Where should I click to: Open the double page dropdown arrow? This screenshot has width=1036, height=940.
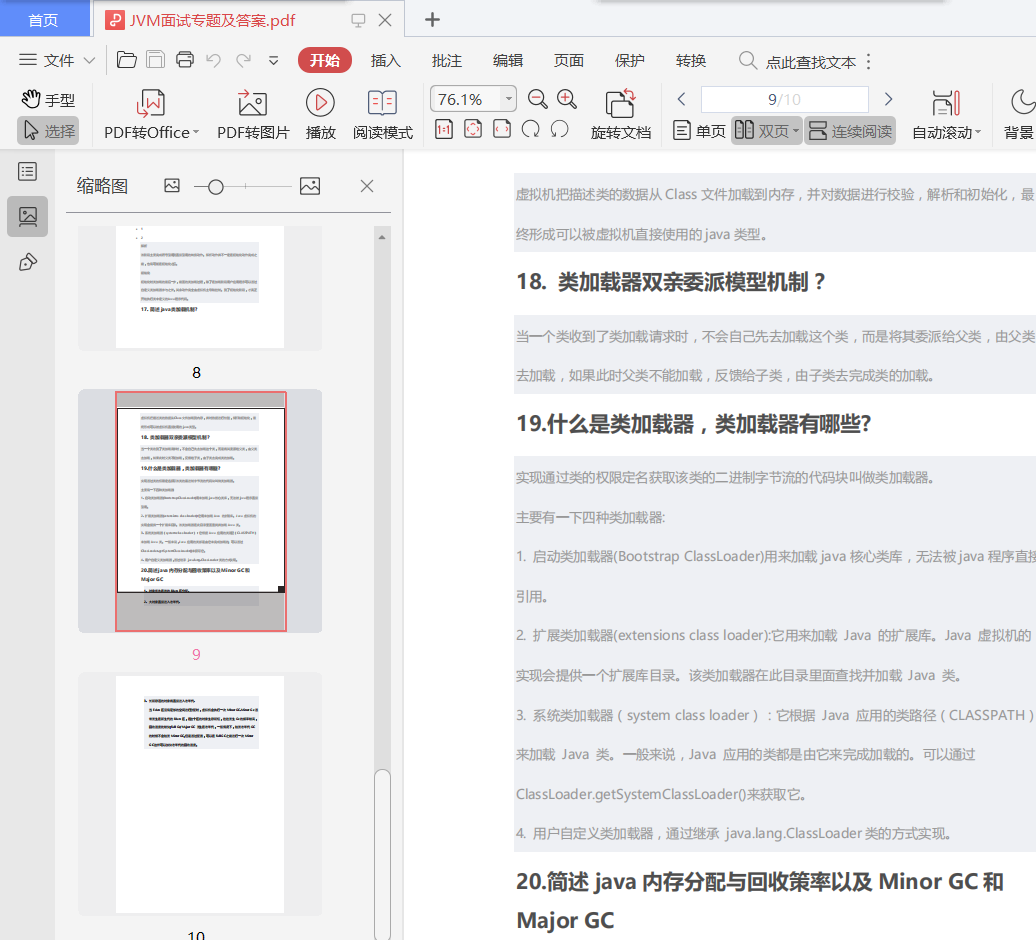click(x=796, y=131)
